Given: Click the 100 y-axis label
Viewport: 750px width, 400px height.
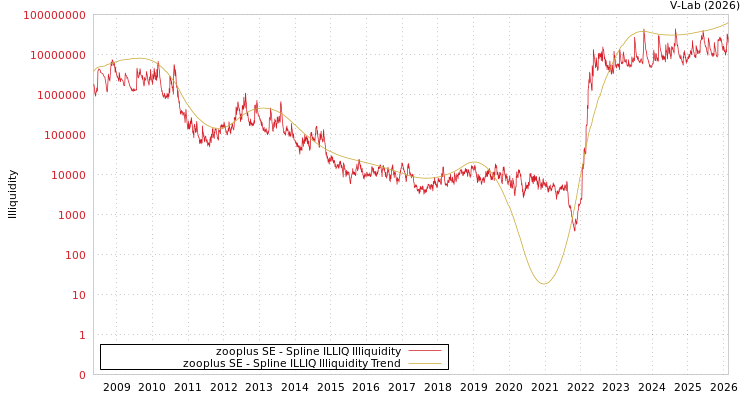Looking at the screenshot, I should coord(75,255).
